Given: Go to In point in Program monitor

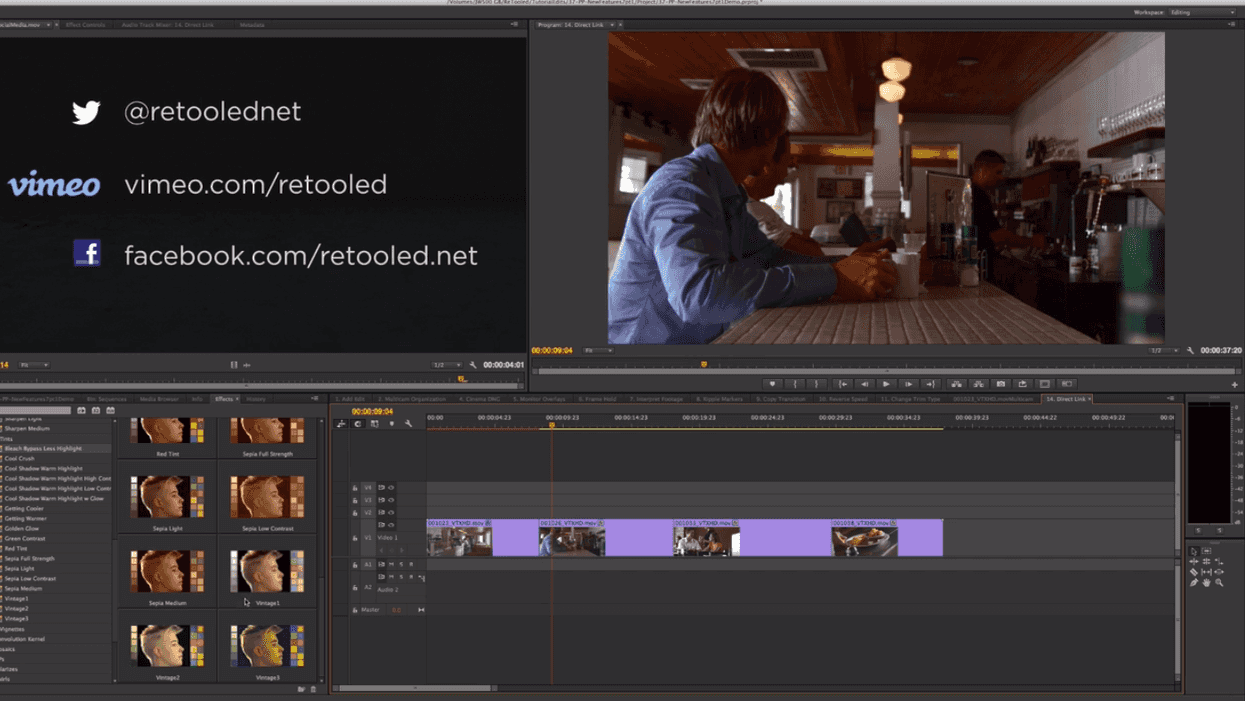Looking at the screenshot, I should 842,384.
